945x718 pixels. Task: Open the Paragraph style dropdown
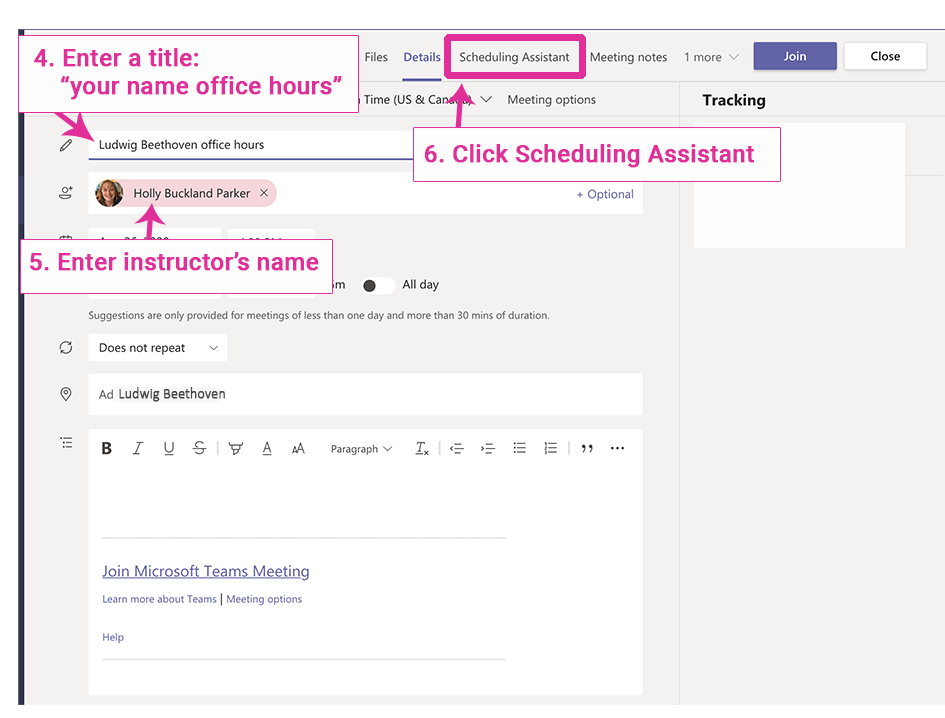click(x=361, y=449)
